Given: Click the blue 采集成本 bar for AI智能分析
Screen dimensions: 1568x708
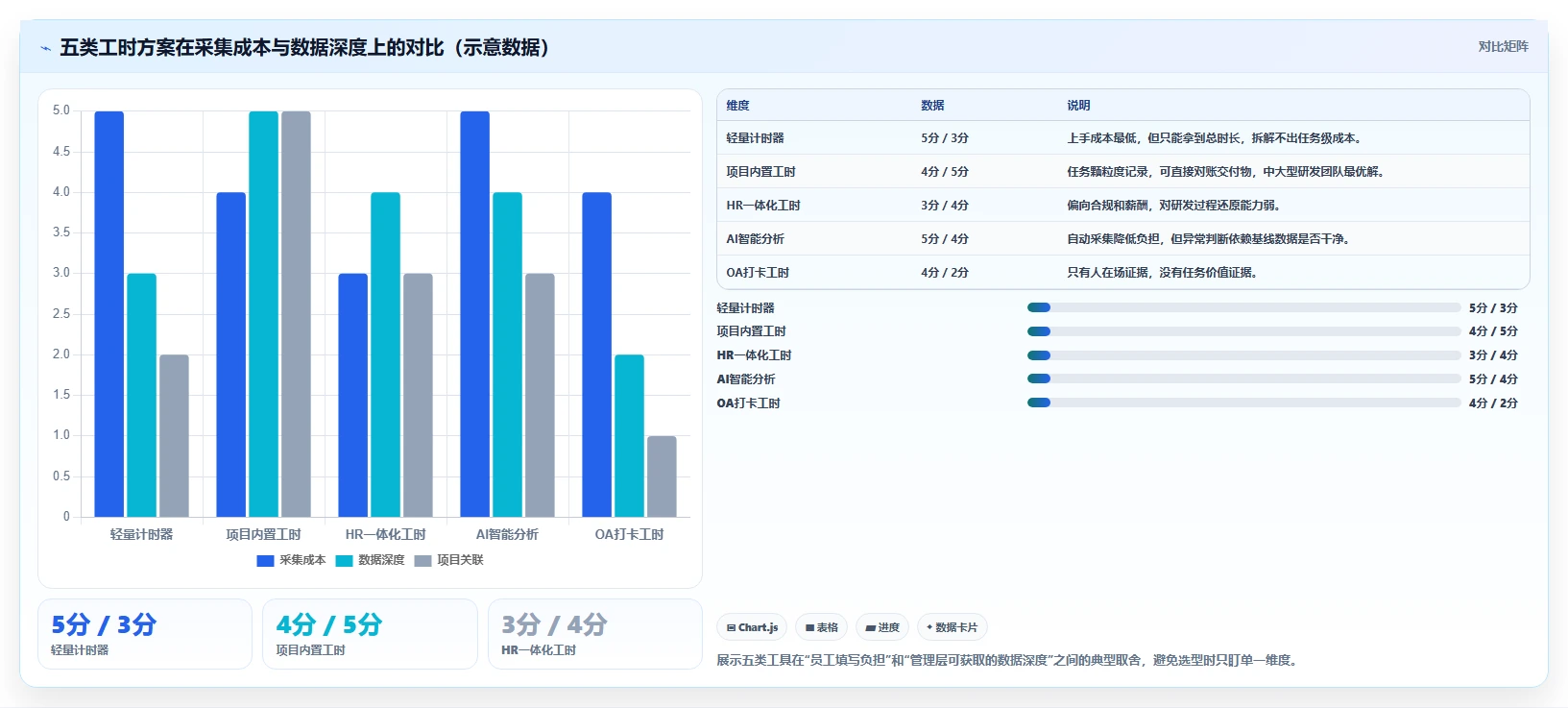Looking at the screenshot, I should tap(475, 314).
